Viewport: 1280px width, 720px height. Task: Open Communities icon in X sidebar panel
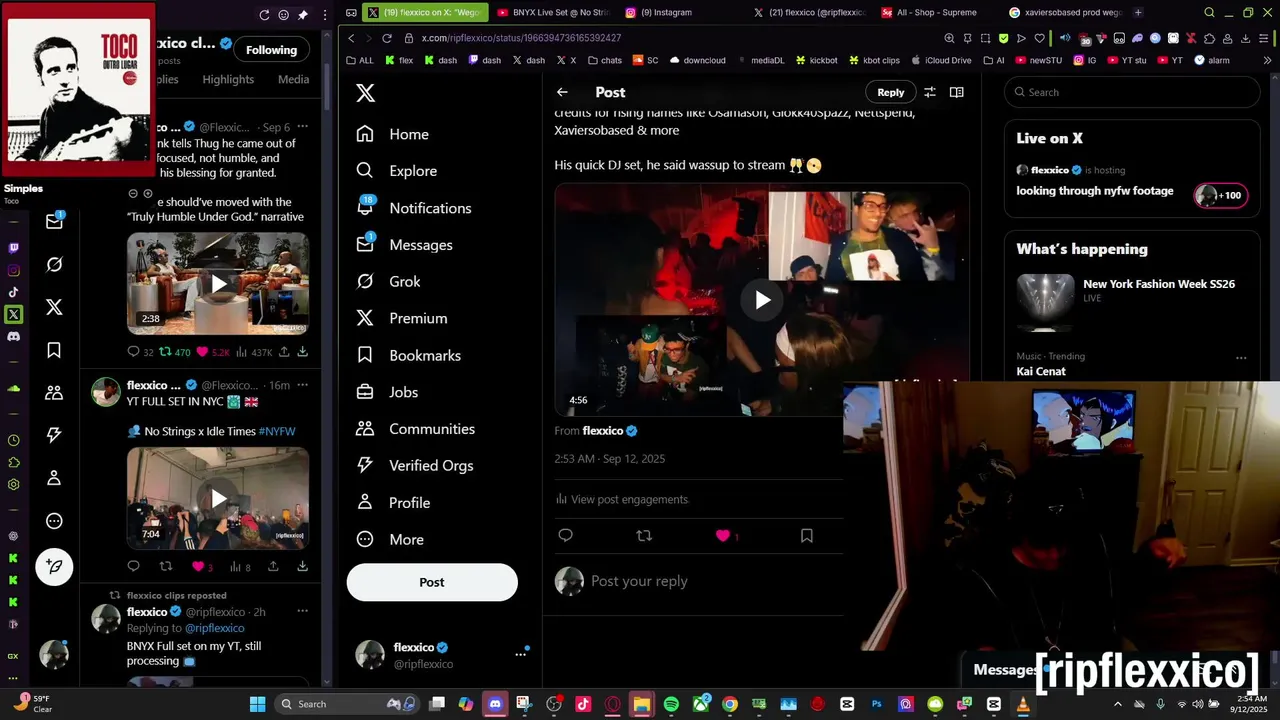coord(54,393)
